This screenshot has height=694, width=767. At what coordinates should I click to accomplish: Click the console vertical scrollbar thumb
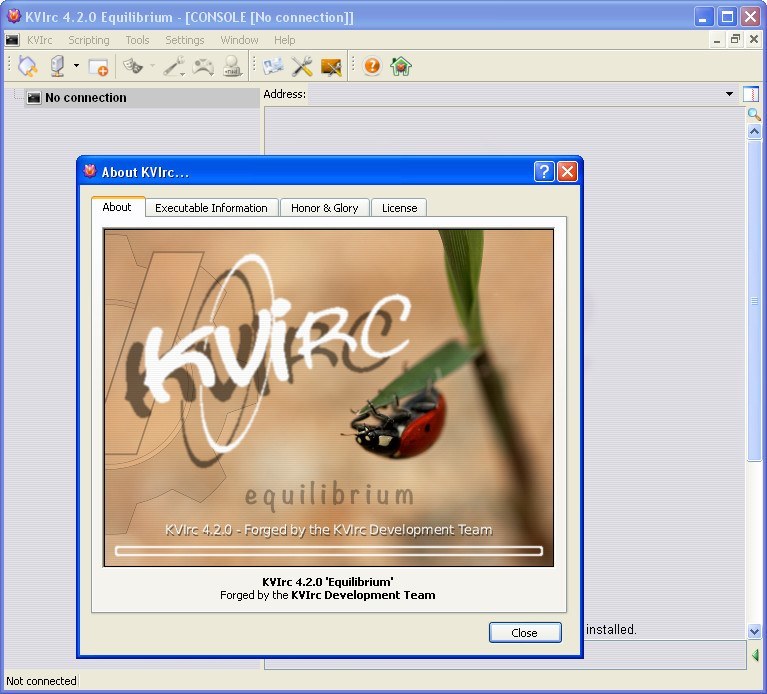[754, 300]
